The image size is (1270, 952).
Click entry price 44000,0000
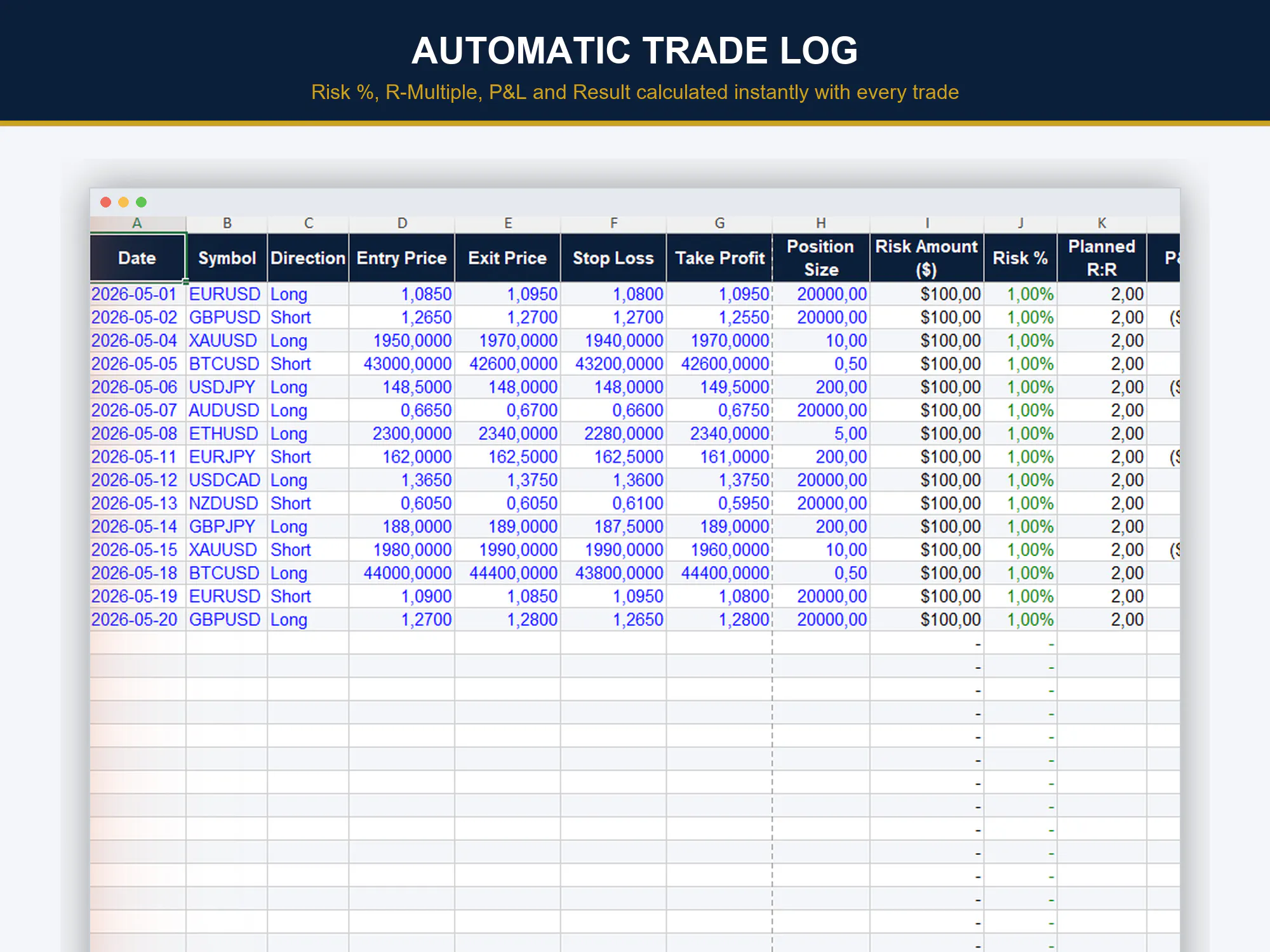tap(402, 573)
